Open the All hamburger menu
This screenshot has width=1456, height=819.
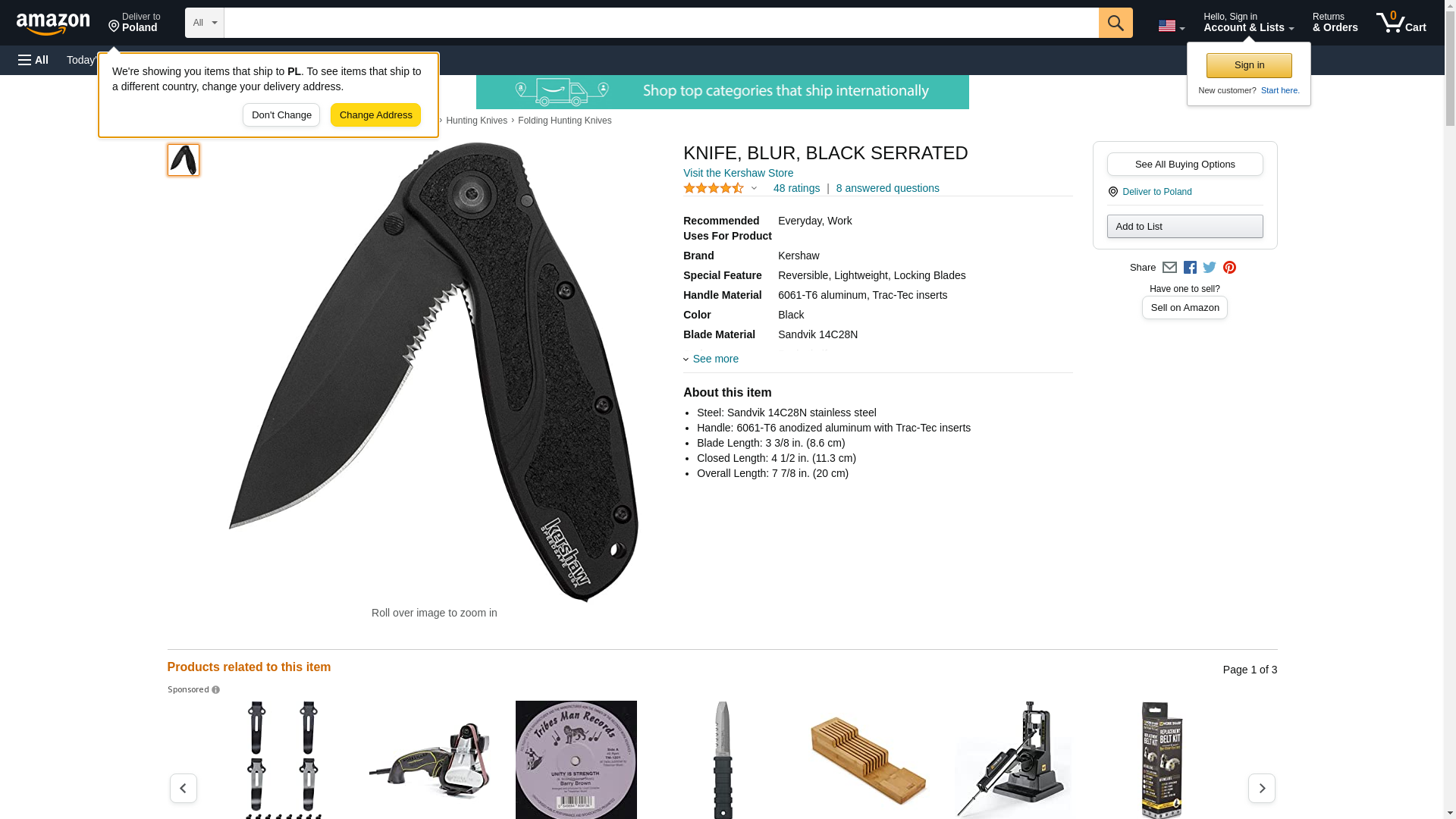point(33,60)
